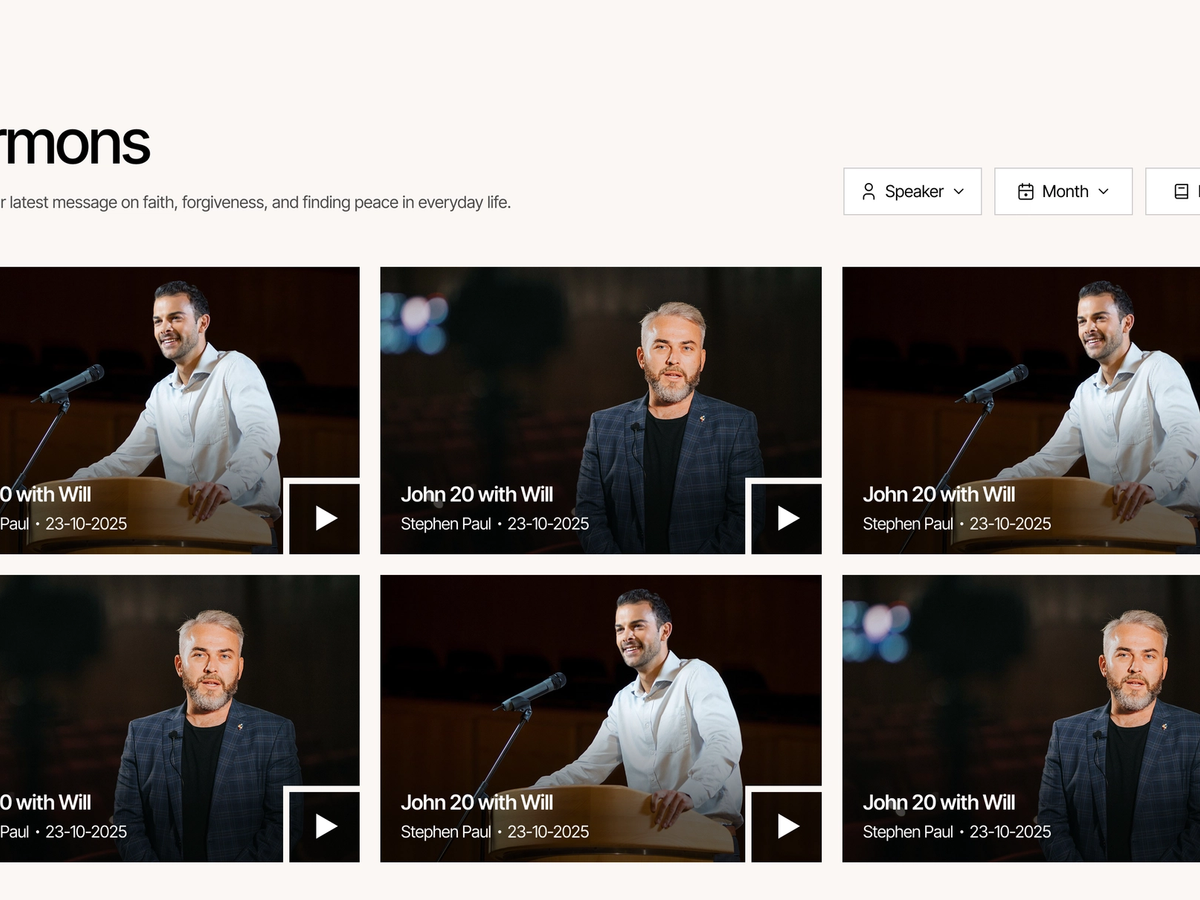1200x900 pixels.
Task: Play the bottom-row middle sermon with white-shirt speaker
Action: (787, 825)
